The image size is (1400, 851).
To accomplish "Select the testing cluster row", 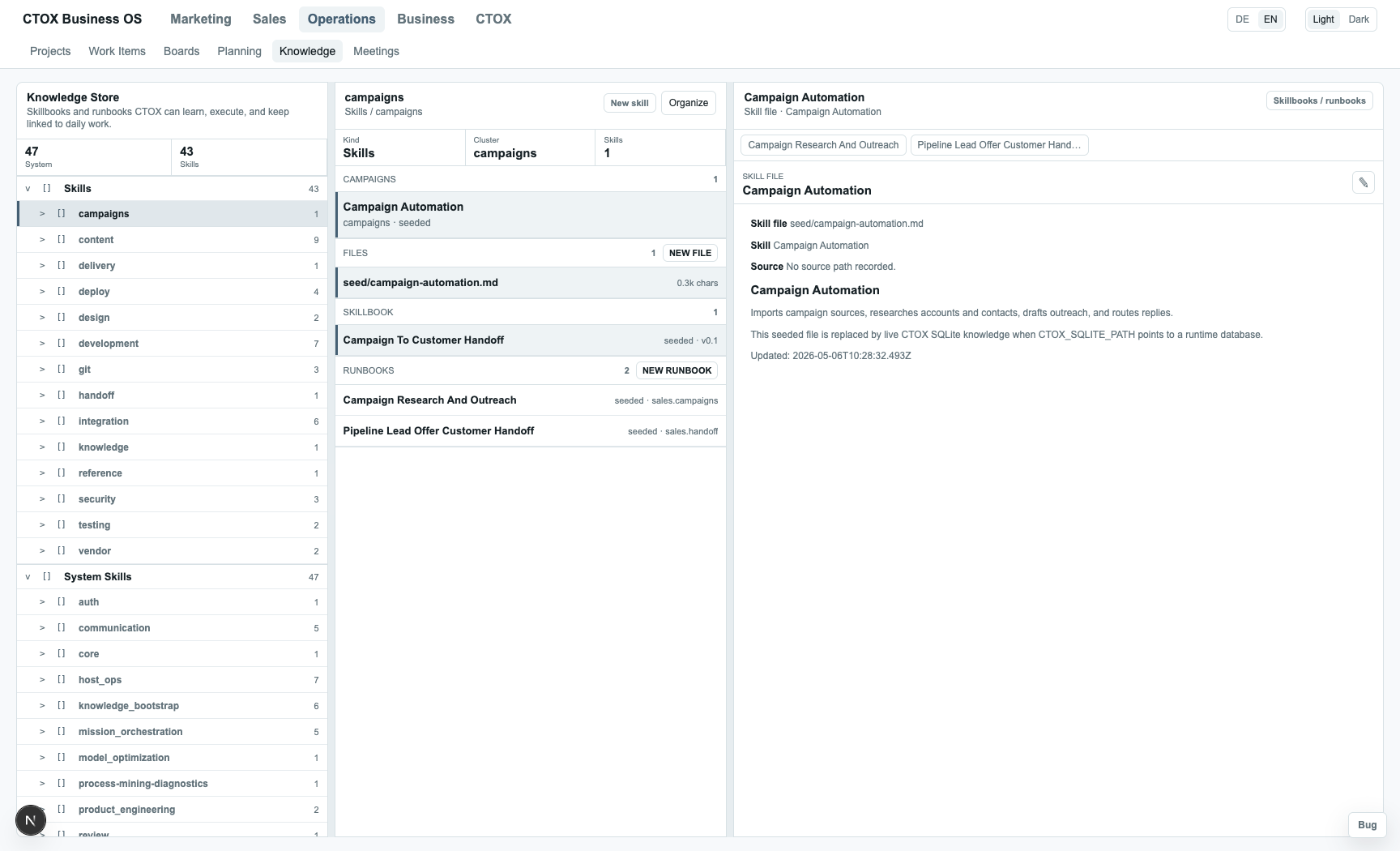I will [172, 525].
